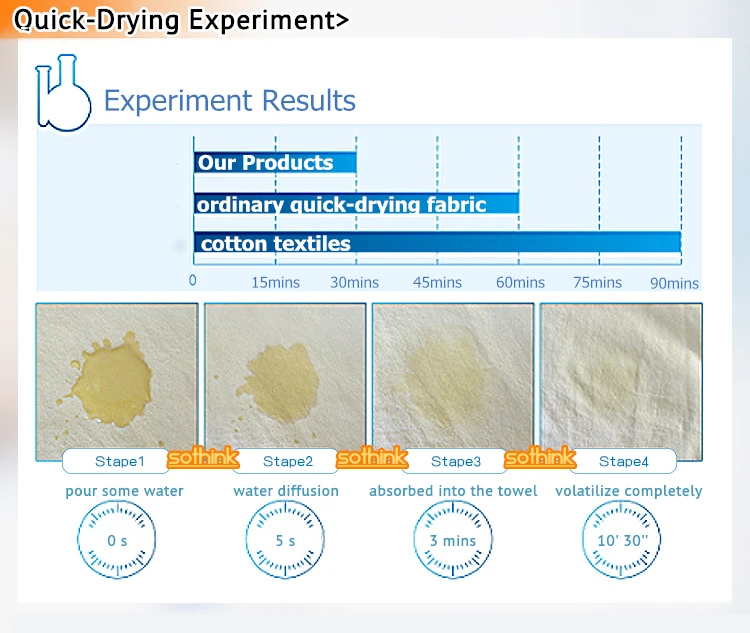Screen dimensions: 750x633
Task: Click the 10' 30" timer dial
Action: coord(621,539)
